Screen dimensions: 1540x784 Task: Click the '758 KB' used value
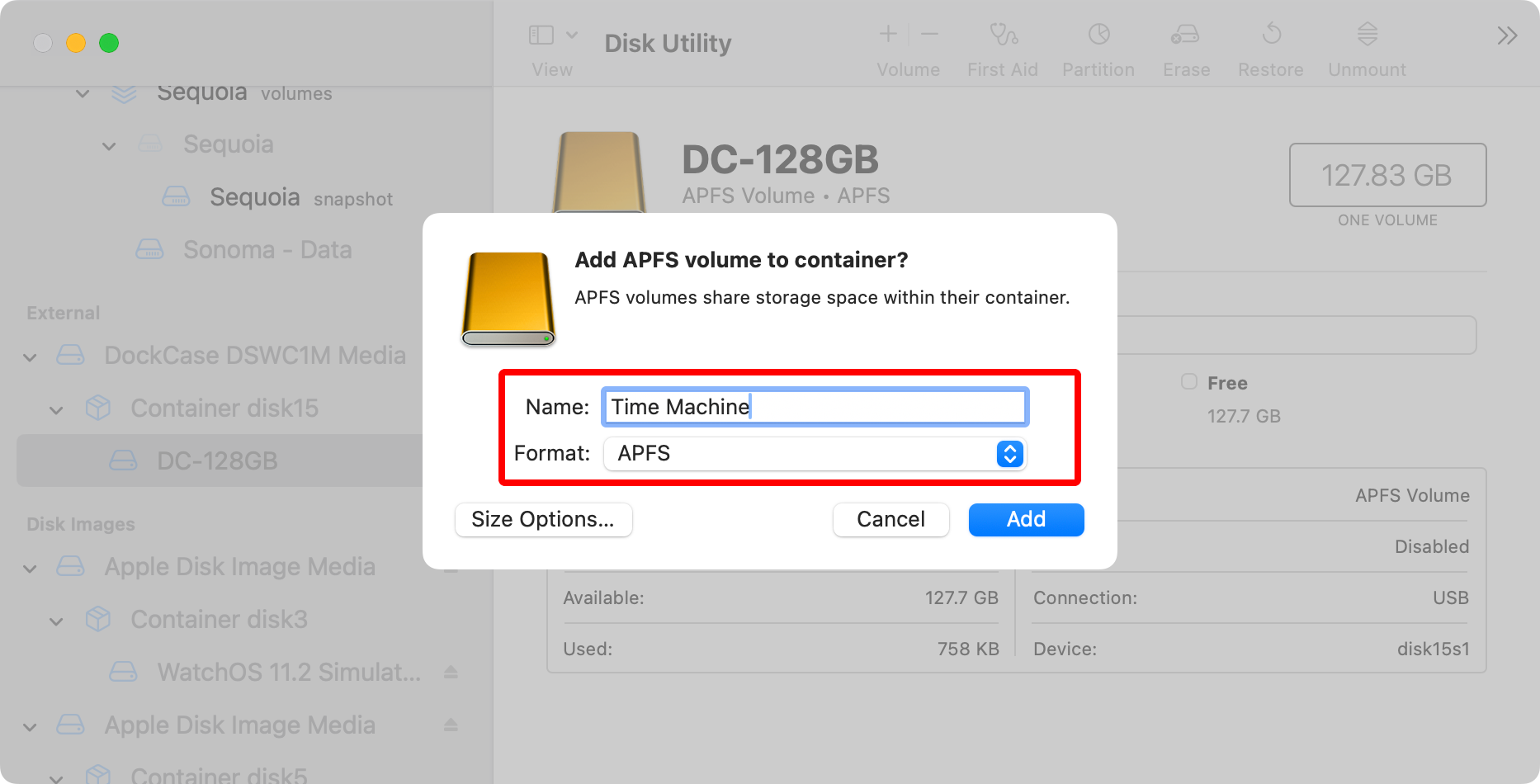[967, 649]
